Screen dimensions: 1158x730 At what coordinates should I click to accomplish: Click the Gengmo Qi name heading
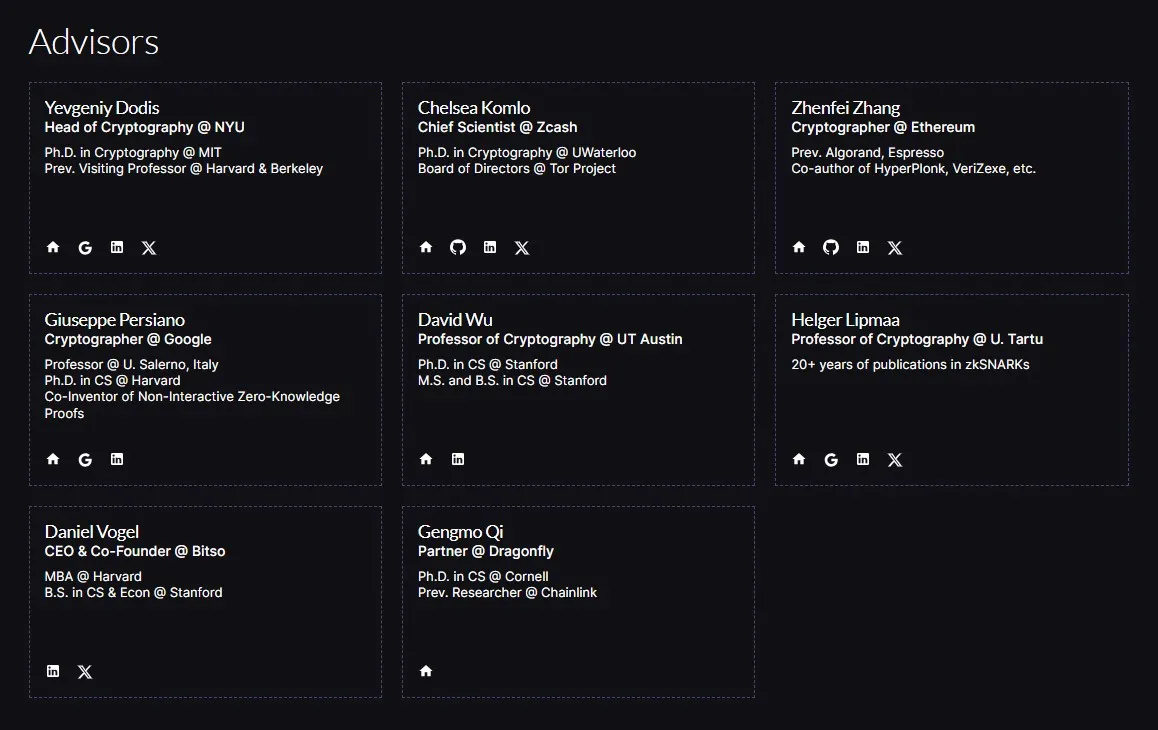click(x=460, y=531)
